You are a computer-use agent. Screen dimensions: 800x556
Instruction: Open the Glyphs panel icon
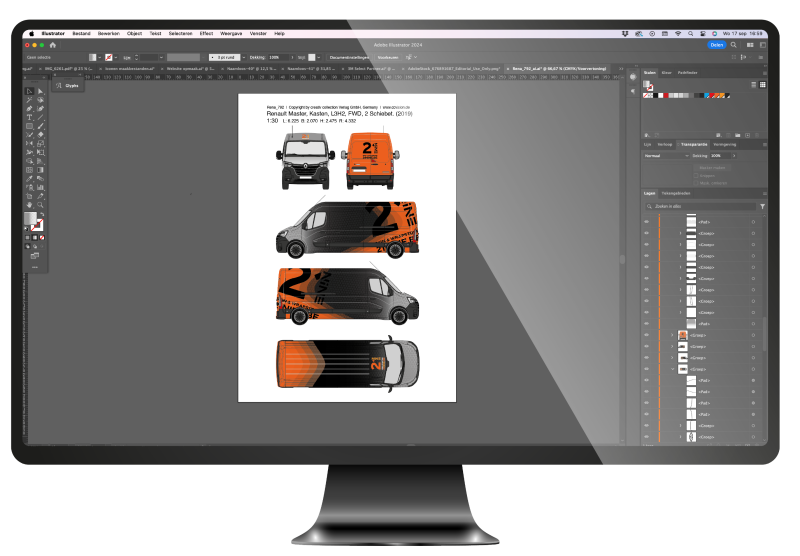(59, 86)
